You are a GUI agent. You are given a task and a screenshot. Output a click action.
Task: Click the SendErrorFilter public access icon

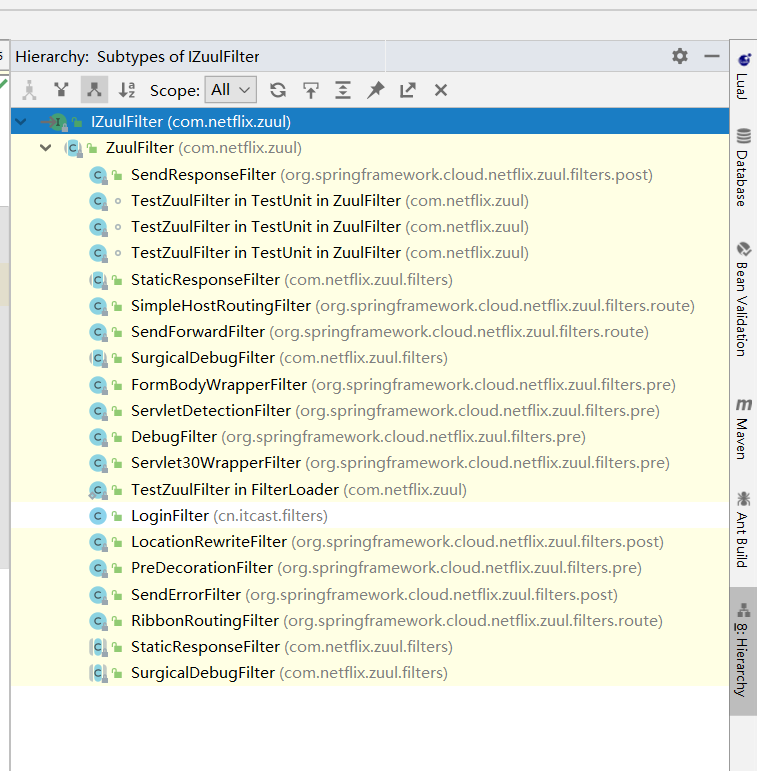(117, 594)
